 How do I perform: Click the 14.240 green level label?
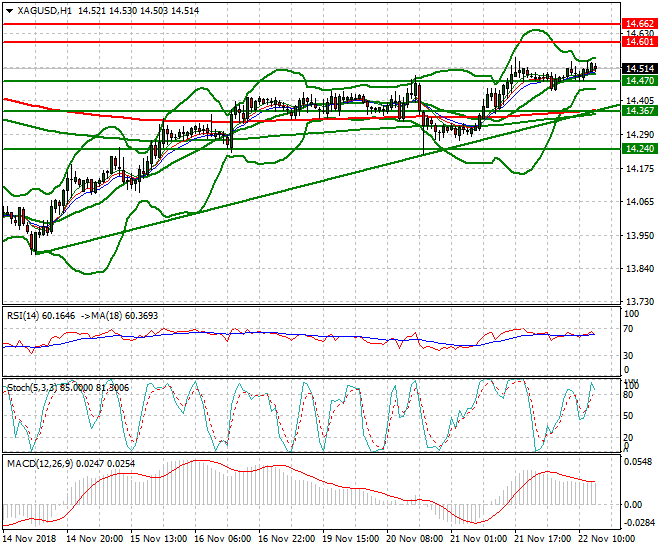point(639,149)
